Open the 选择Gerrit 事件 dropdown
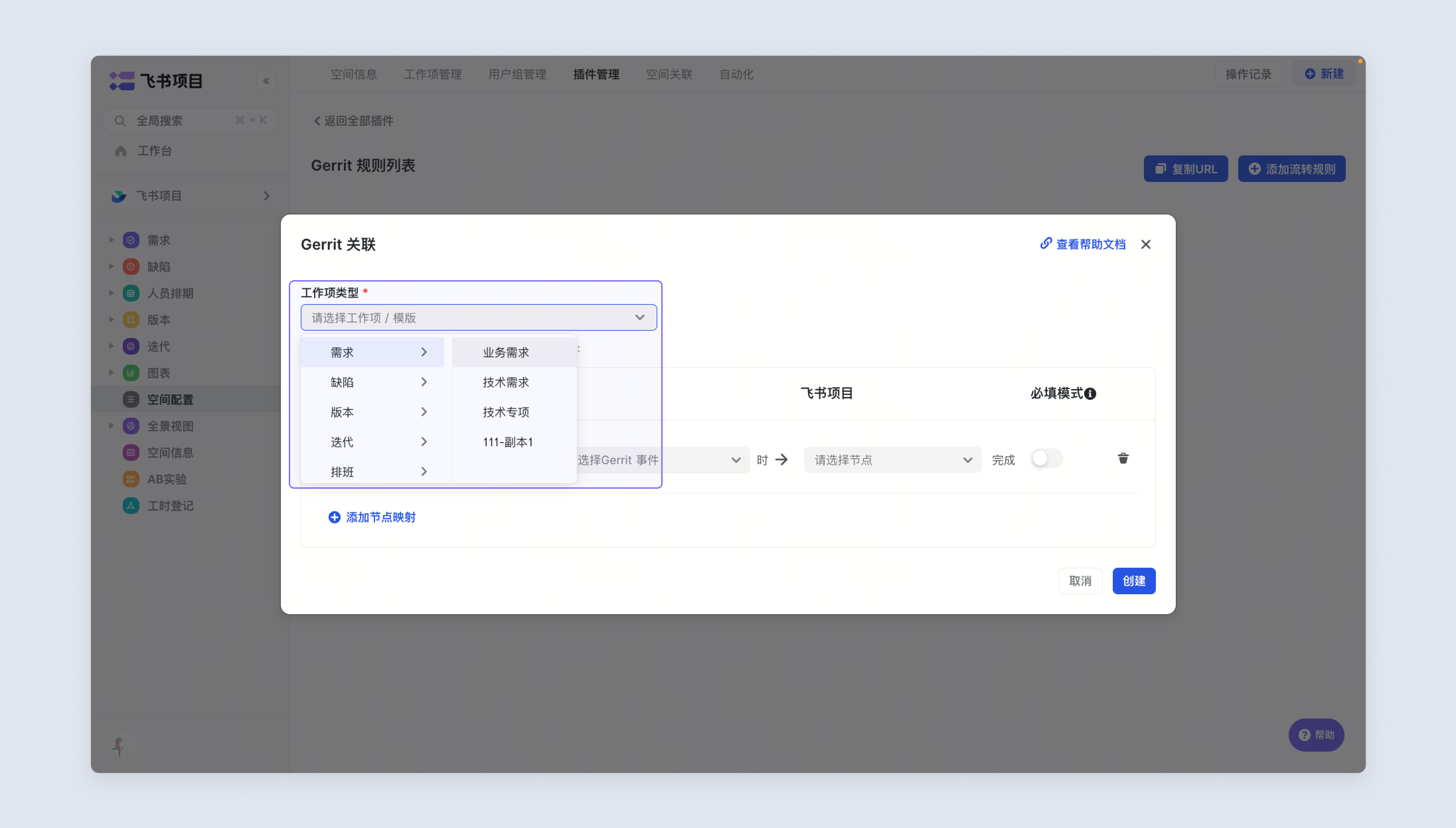Viewport: 1456px width, 828px height. tap(663, 459)
